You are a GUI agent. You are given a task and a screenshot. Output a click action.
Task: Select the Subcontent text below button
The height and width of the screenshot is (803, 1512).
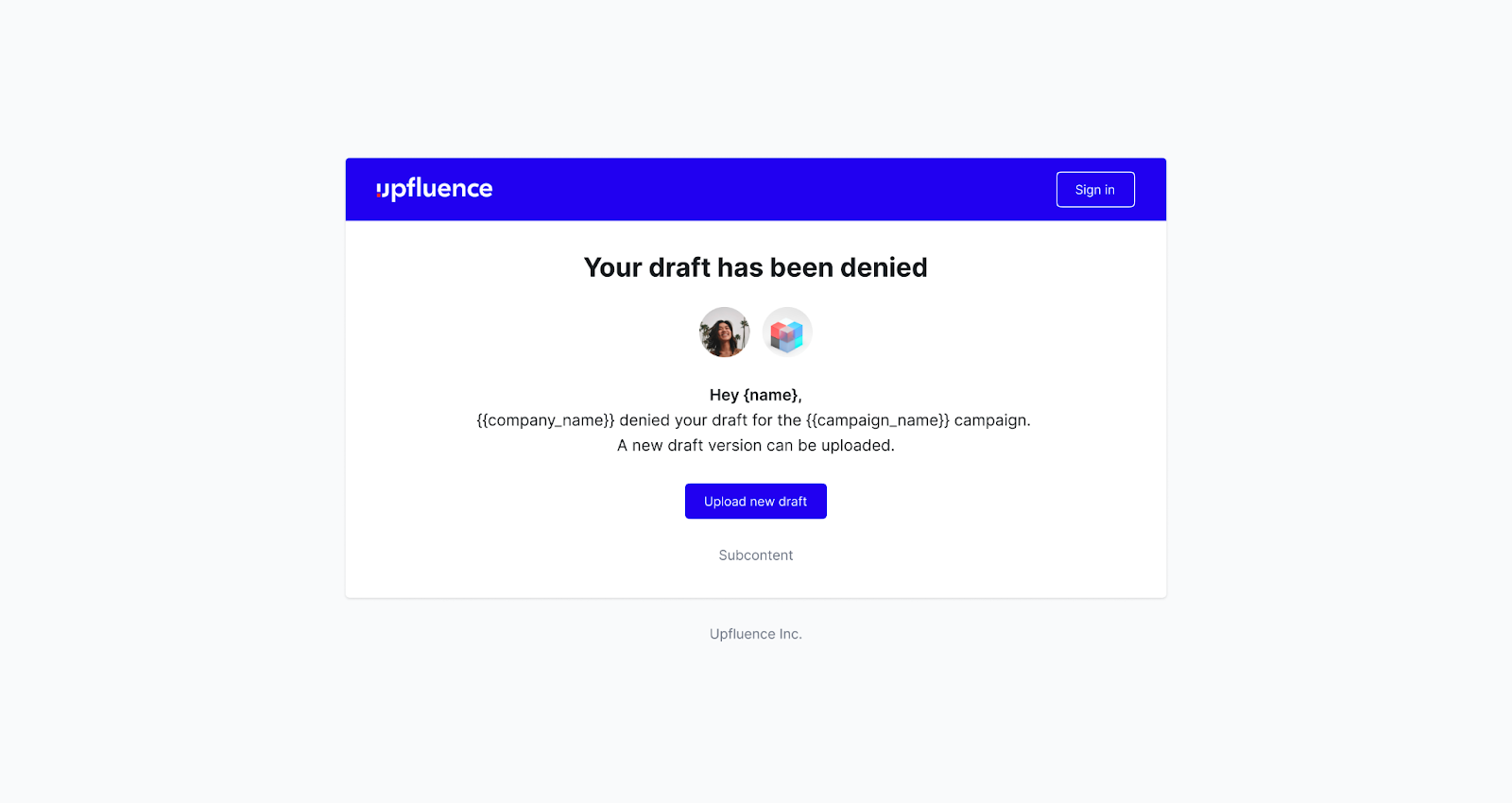[756, 555]
